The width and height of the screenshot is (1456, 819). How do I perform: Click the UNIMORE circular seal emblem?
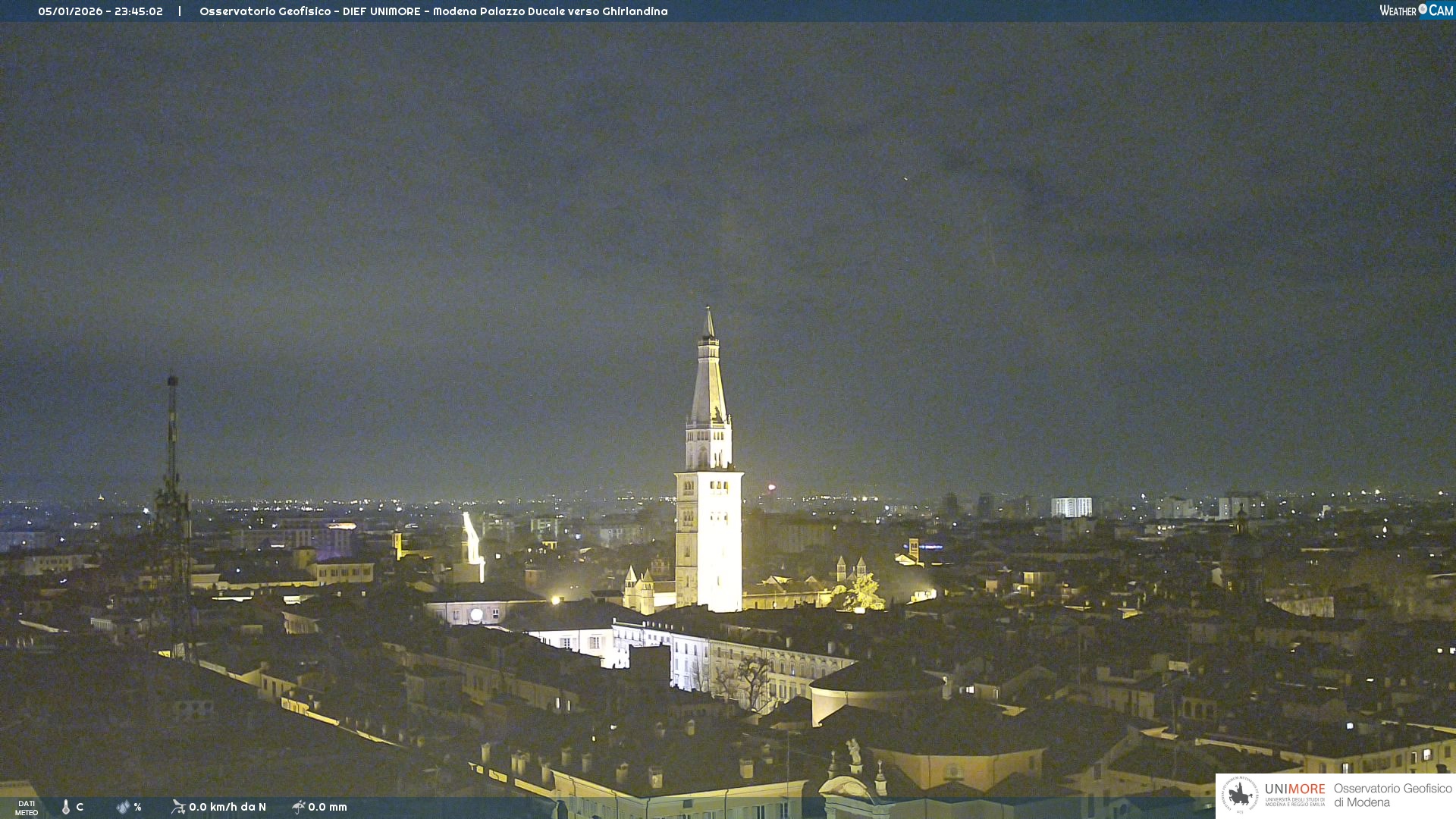[x=1240, y=795]
